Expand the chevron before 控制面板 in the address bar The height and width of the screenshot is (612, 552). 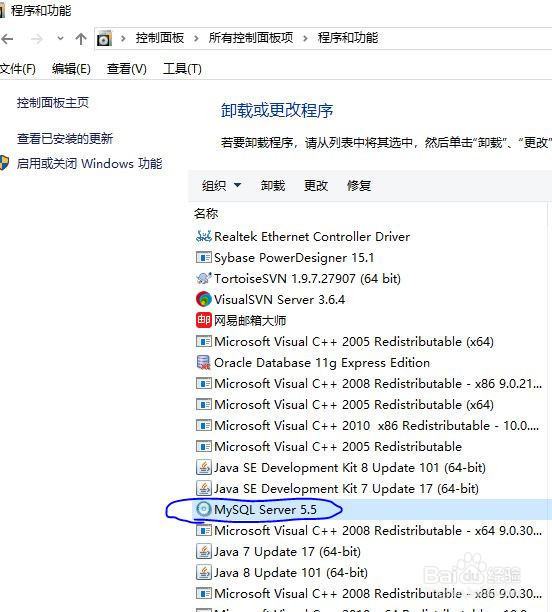tap(123, 38)
